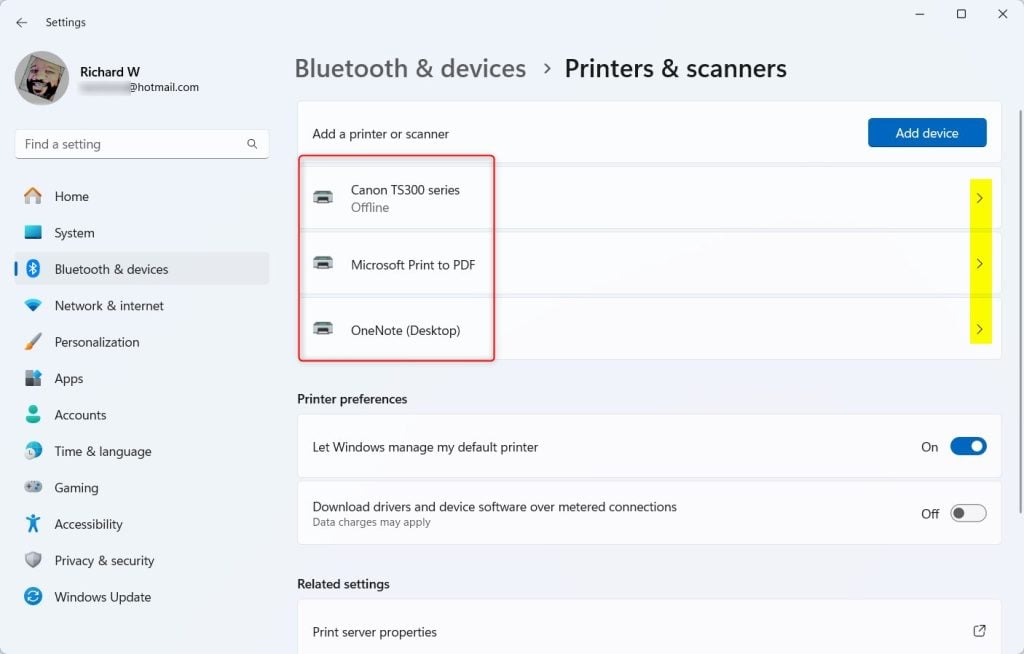Screen dimensions: 1024x654
Task: Select the OneNote (Desktop) printer icon
Action: coord(323,329)
